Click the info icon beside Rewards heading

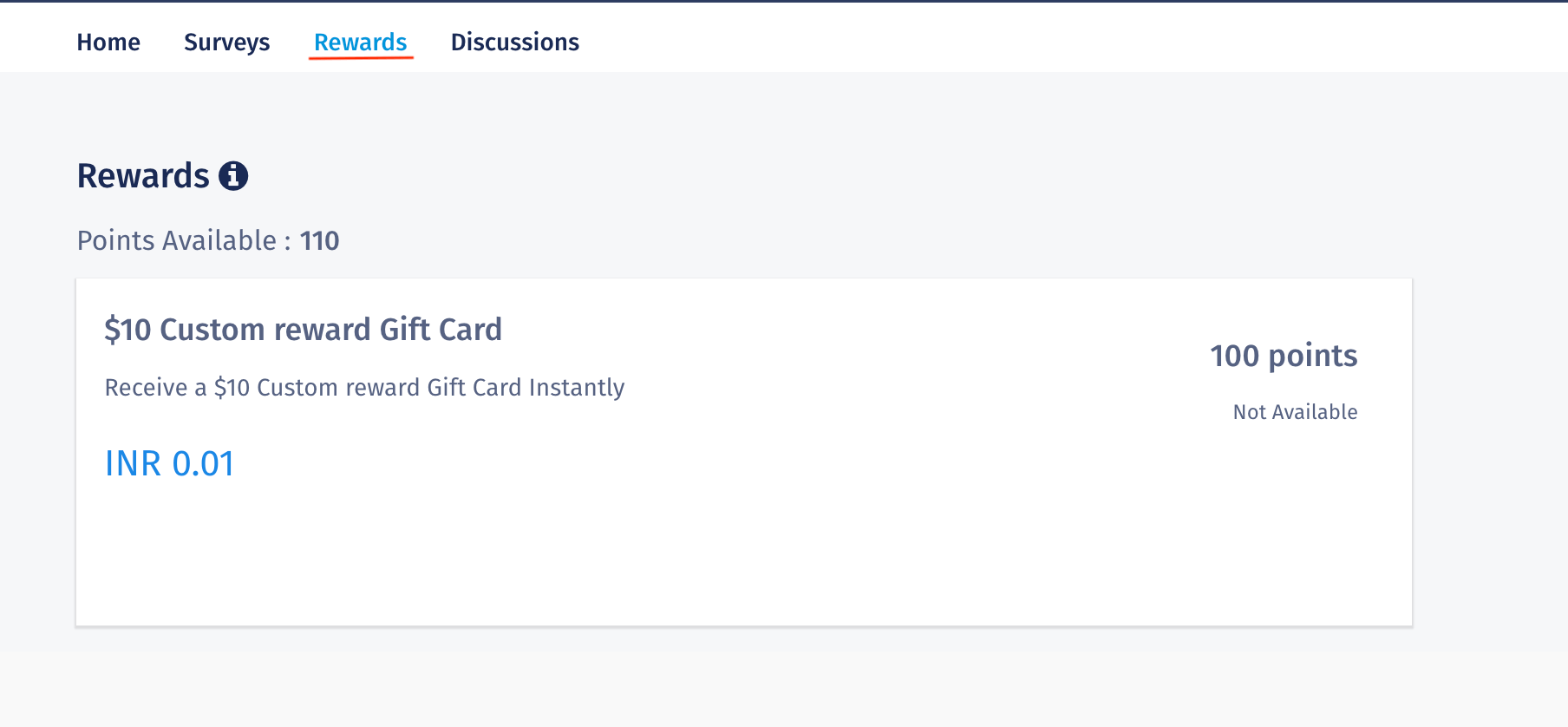click(x=233, y=176)
